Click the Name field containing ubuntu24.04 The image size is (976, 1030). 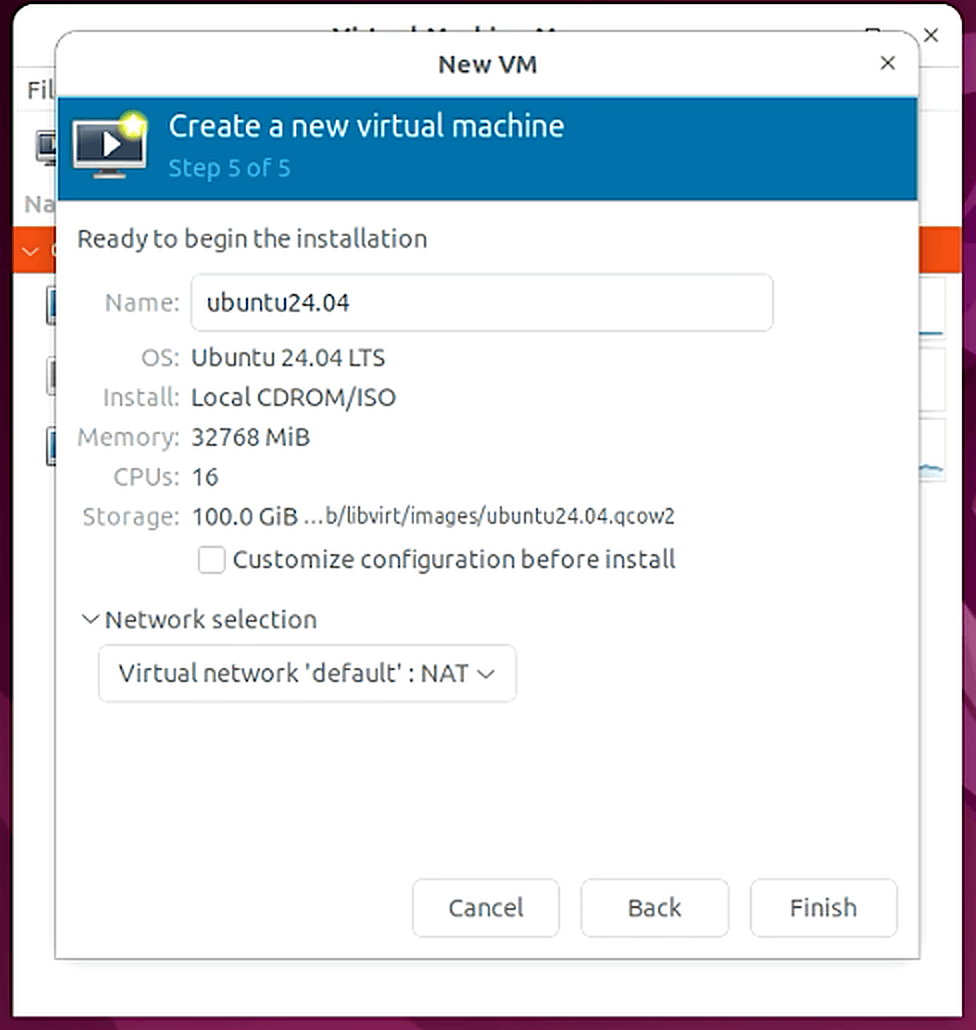coord(481,302)
